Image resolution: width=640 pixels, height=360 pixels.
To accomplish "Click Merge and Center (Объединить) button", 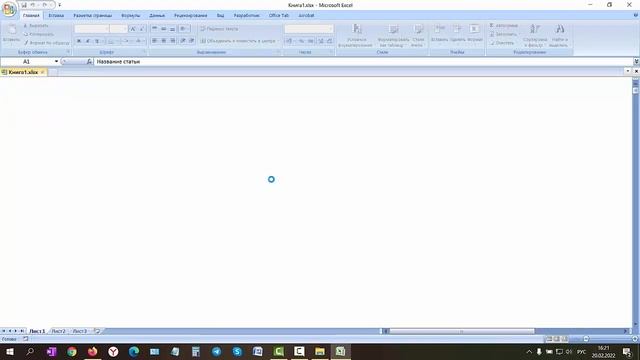I will click(238, 41).
